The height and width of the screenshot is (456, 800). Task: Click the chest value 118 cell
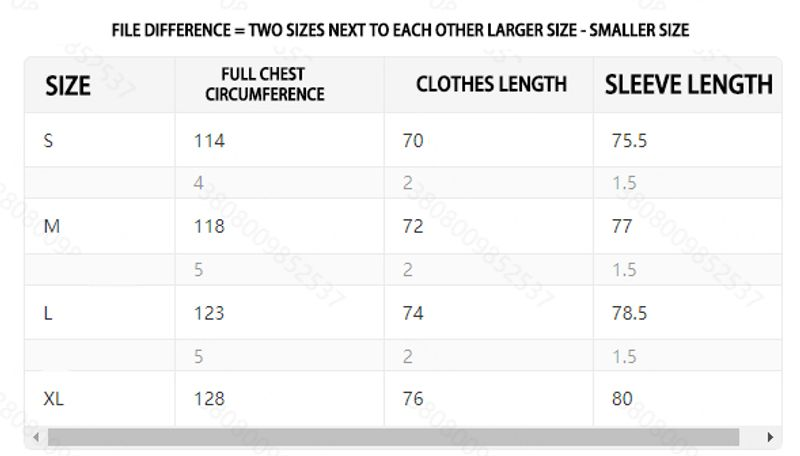click(209, 227)
